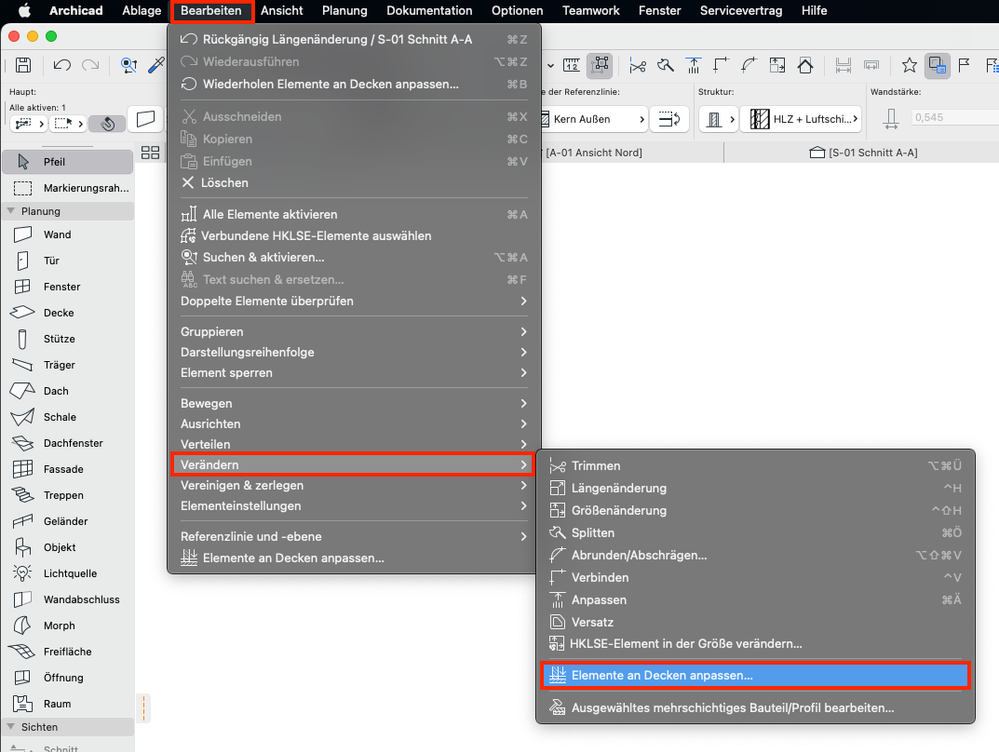Select the Öffnung opening tool
Viewport: 999px width, 752px height.
pyautogui.click(x=68, y=678)
